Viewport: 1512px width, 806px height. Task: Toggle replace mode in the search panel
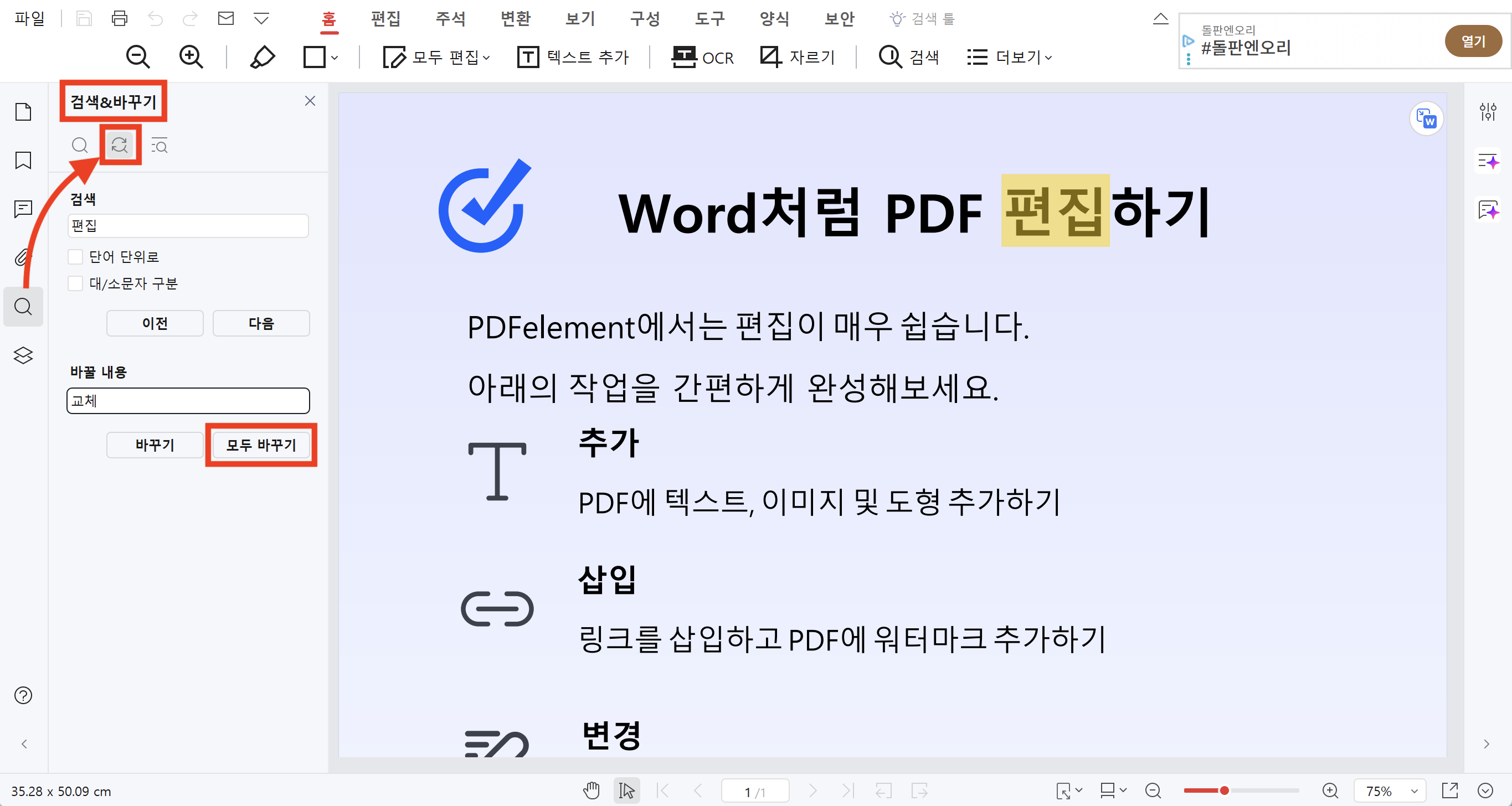tap(120, 145)
